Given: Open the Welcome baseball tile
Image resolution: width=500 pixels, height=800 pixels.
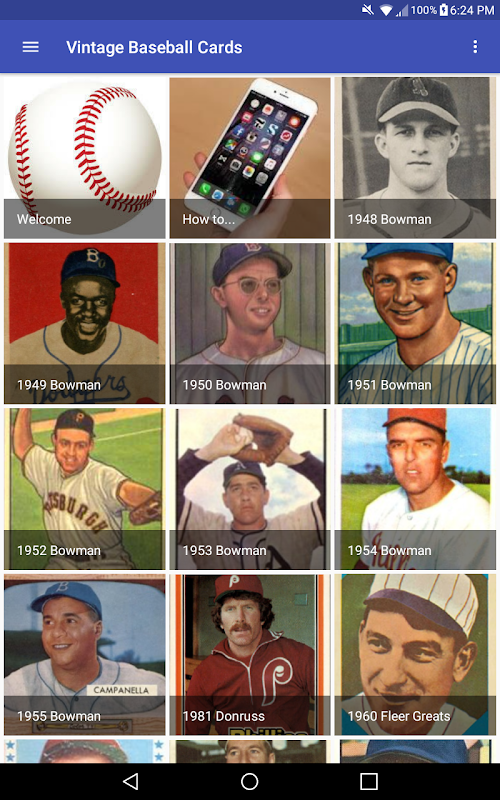Looking at the screenshot, I should tap(85, 158).
